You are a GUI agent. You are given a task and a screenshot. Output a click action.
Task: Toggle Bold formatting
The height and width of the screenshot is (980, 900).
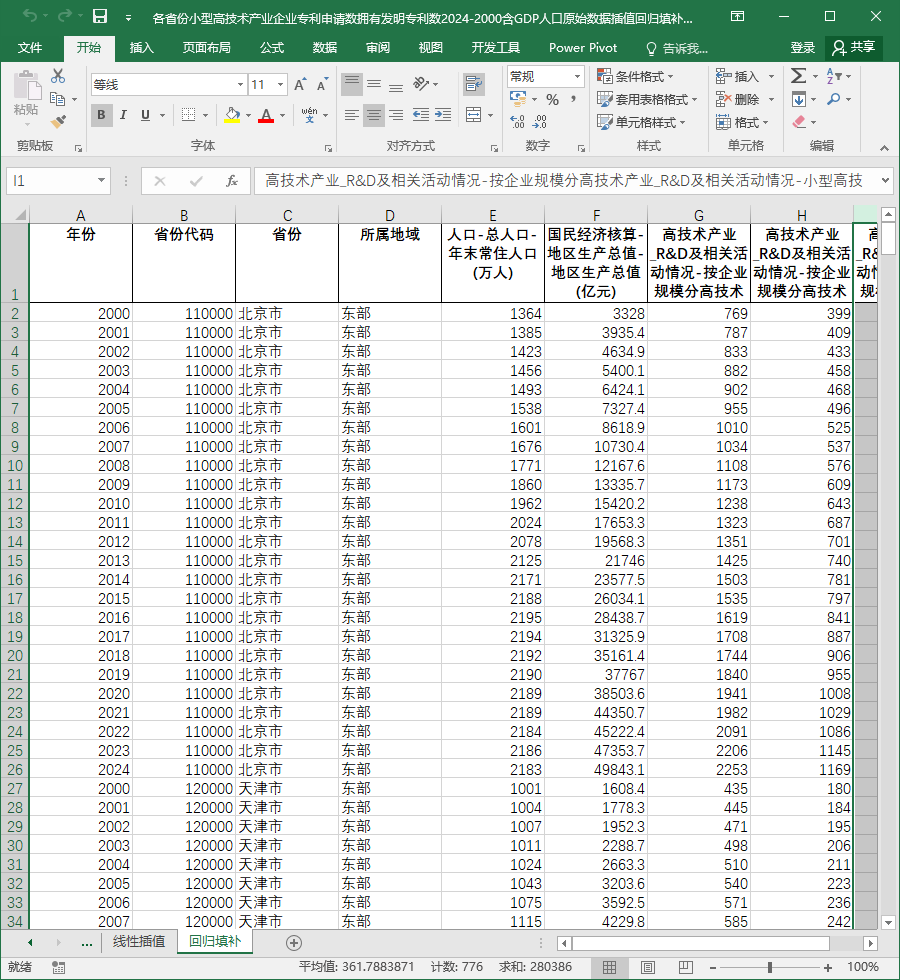pyautogui.click(x=101, y=115)
